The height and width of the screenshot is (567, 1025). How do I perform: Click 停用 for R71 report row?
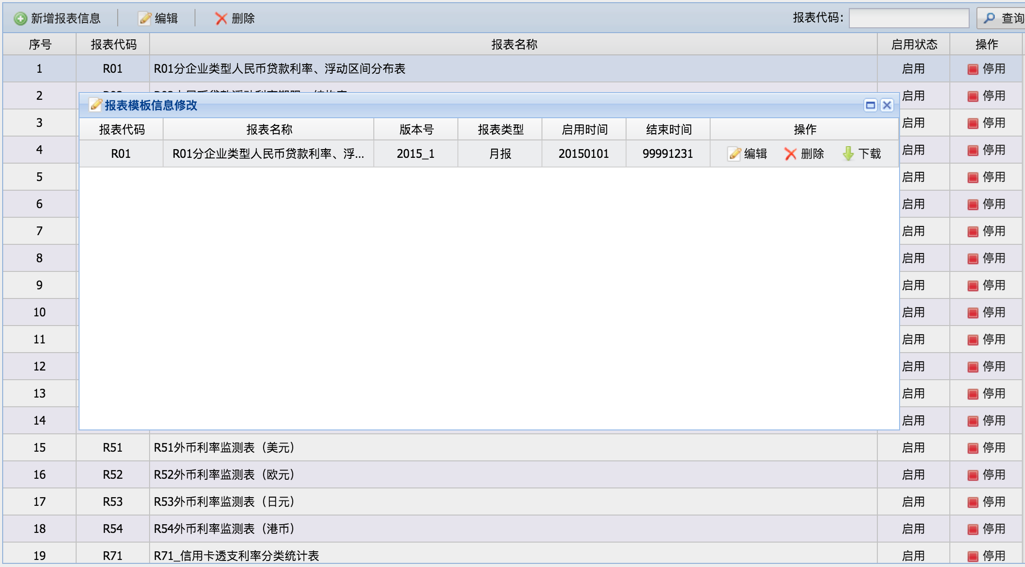(x=986, y=556)
